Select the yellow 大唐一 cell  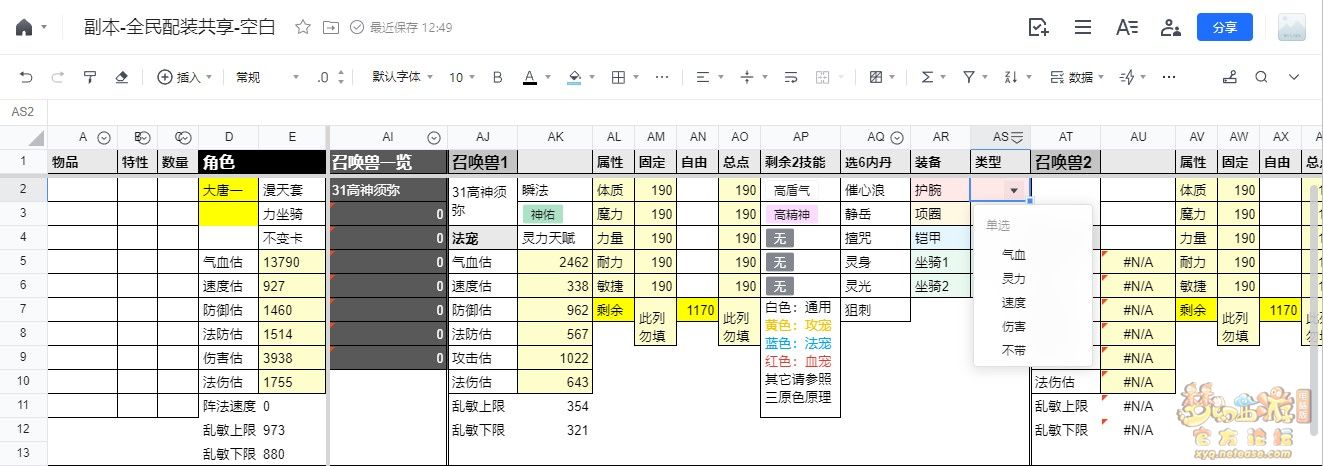[228, 189]
